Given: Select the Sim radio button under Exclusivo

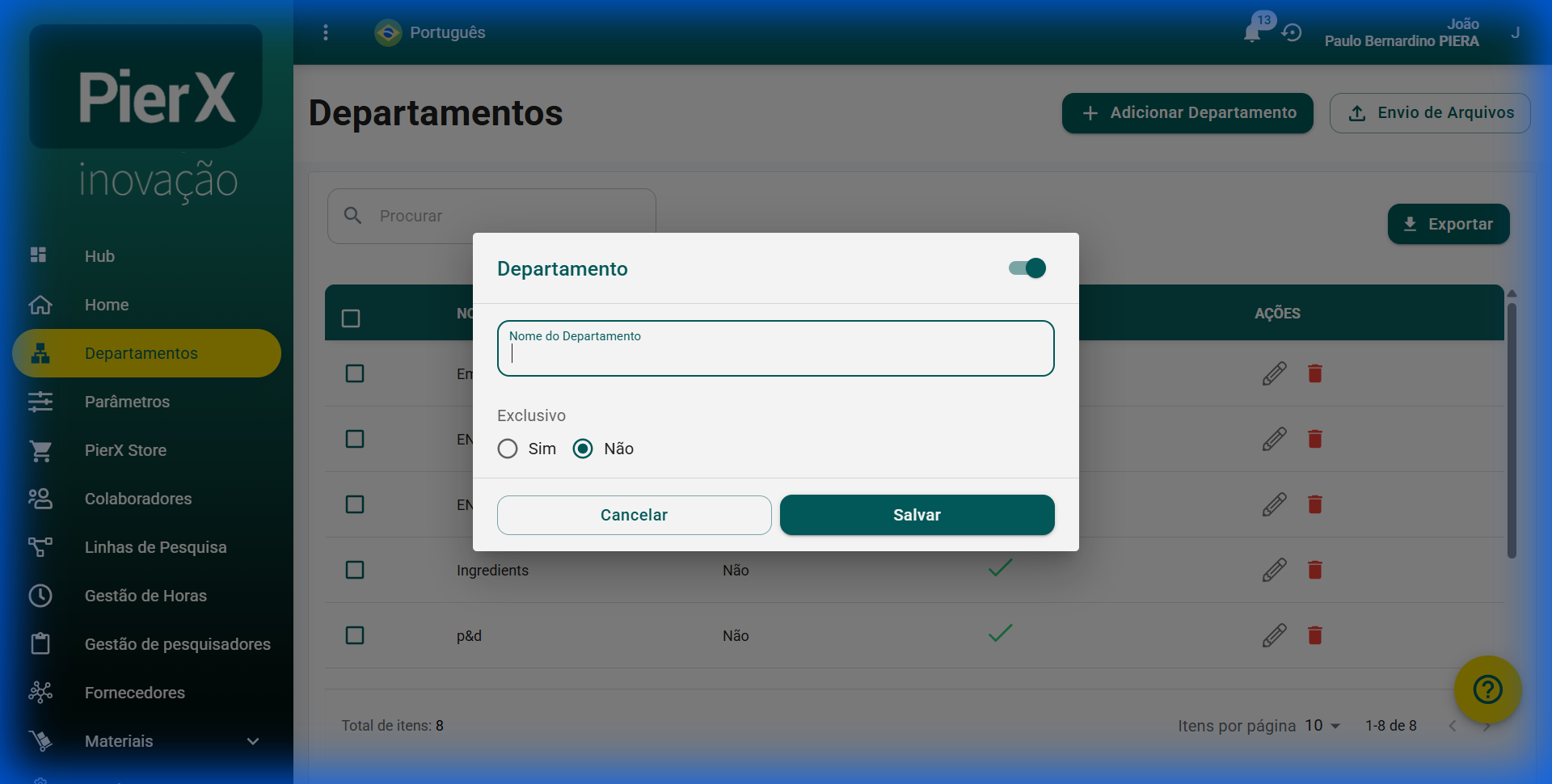Looking at the screenshot, I should point(508,449).
